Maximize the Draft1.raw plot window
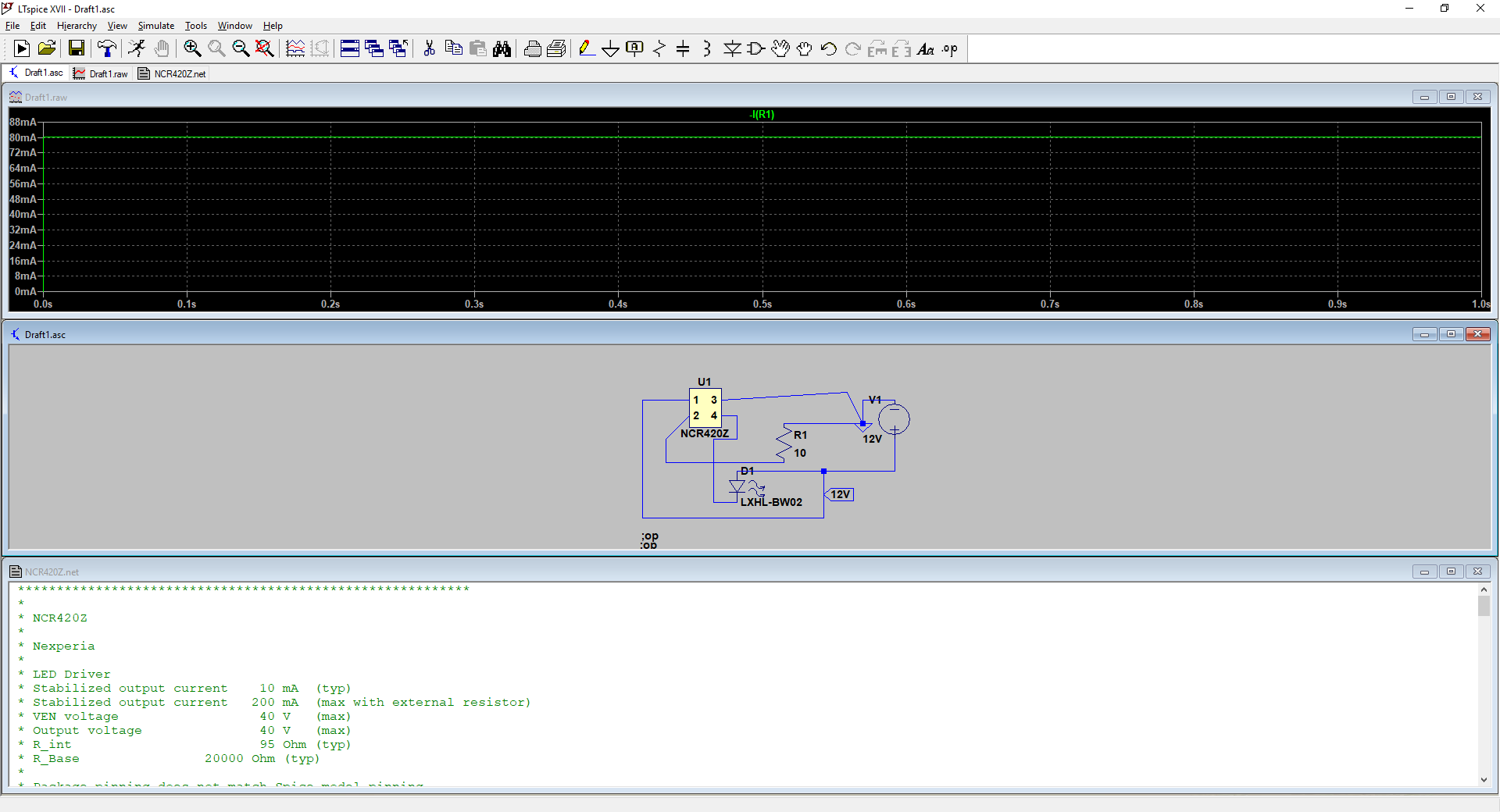 coord(1451,97)
